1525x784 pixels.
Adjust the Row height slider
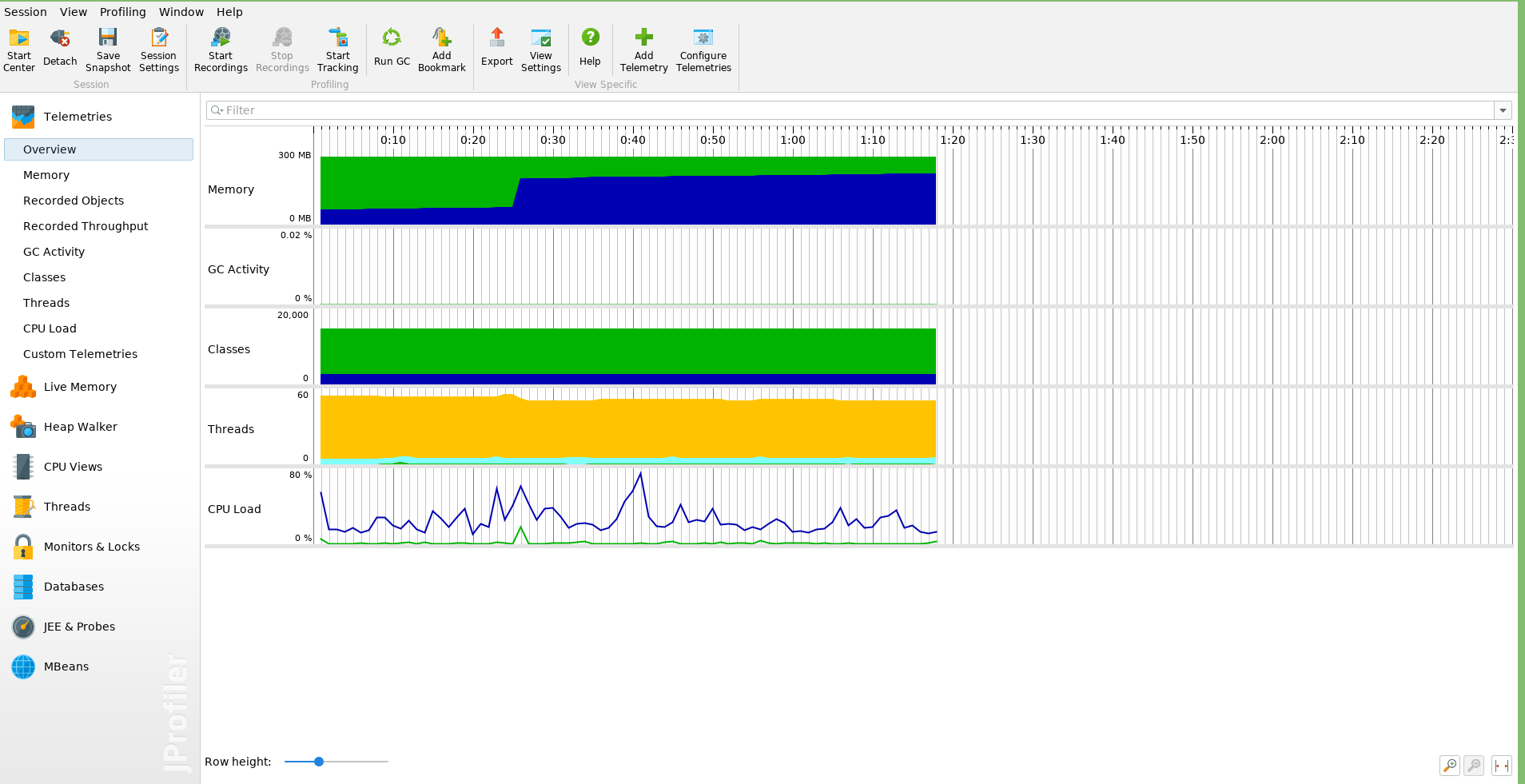pos(319,762)
